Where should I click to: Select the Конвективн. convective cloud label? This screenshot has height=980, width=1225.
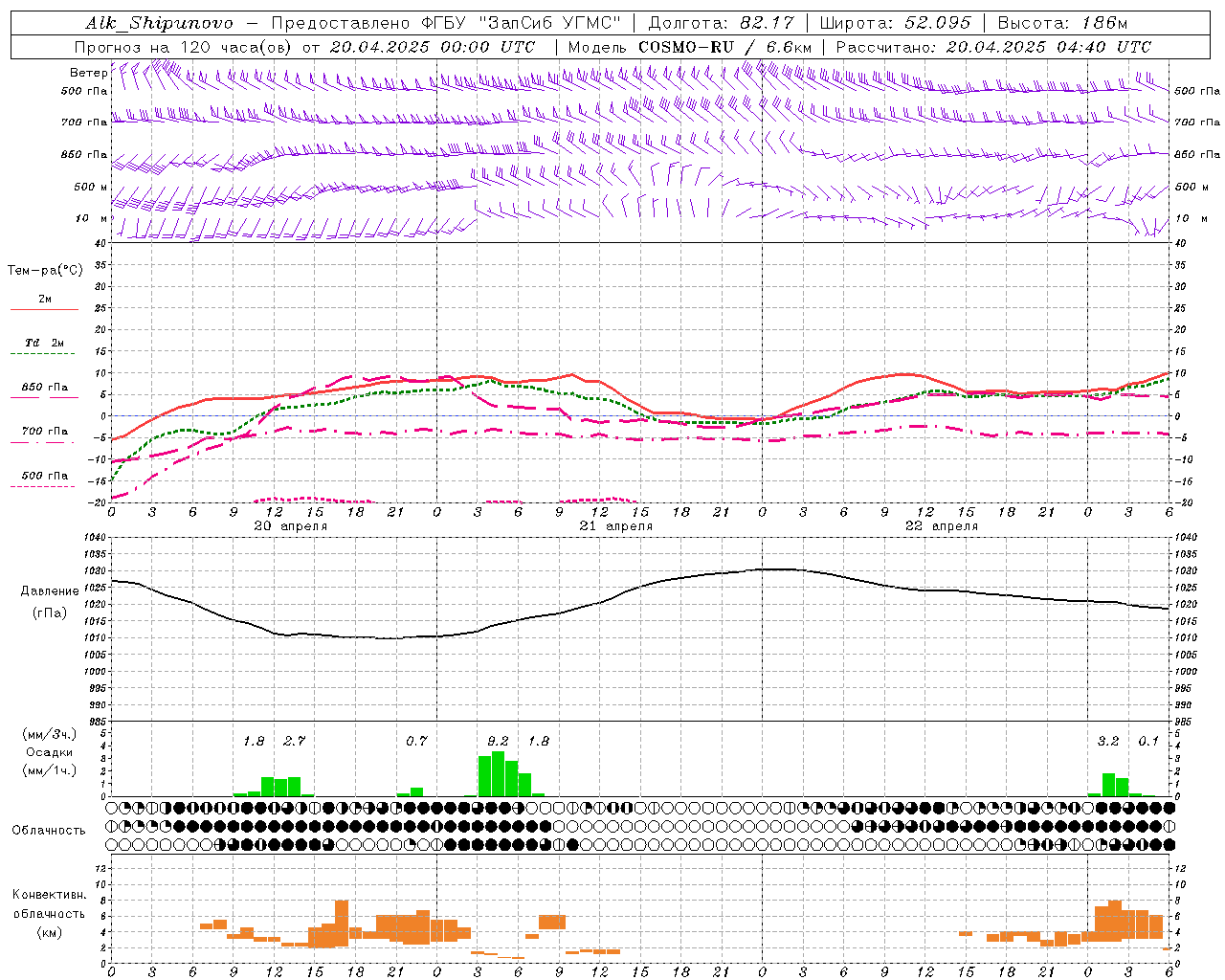(x=49, y=895)
